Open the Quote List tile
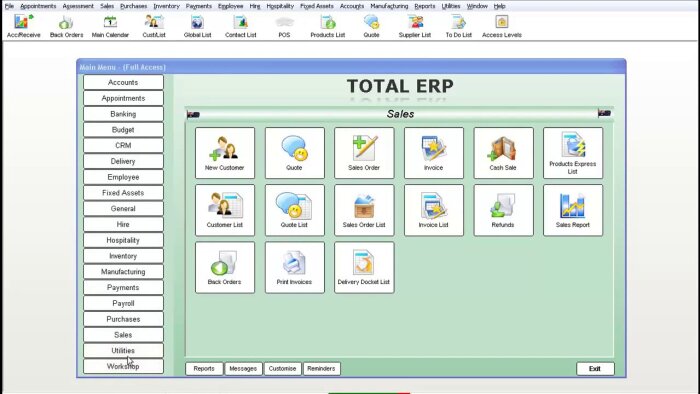Viewport: 700px width, 394px height. pyautogui.click(x=295, y=210)
